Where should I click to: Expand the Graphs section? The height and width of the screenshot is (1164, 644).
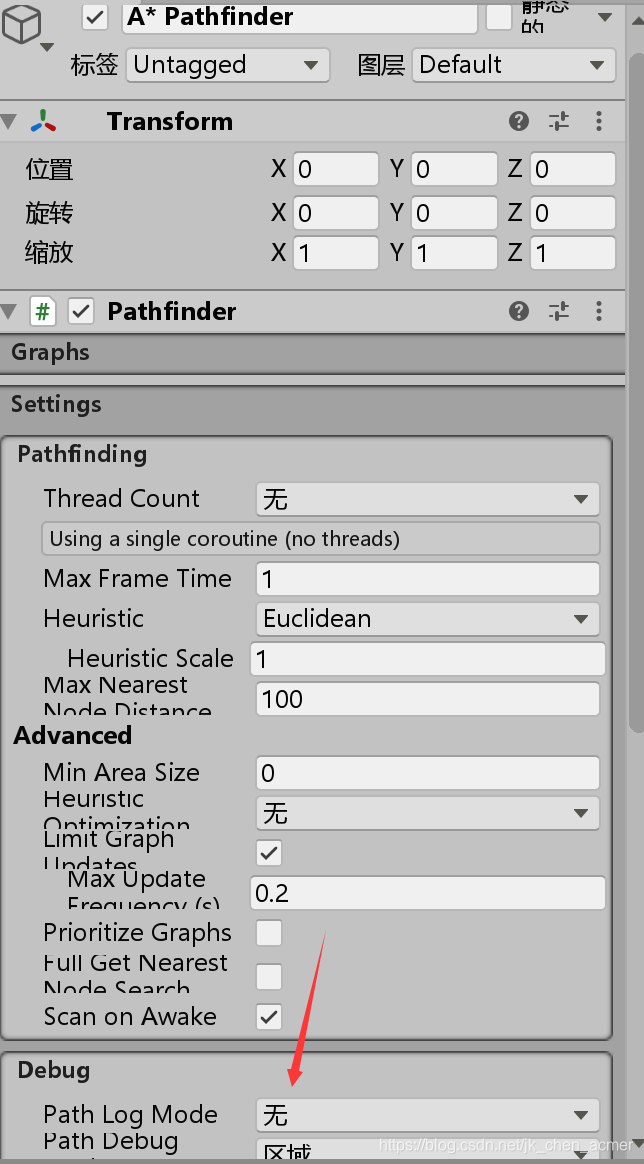[50, 352]
